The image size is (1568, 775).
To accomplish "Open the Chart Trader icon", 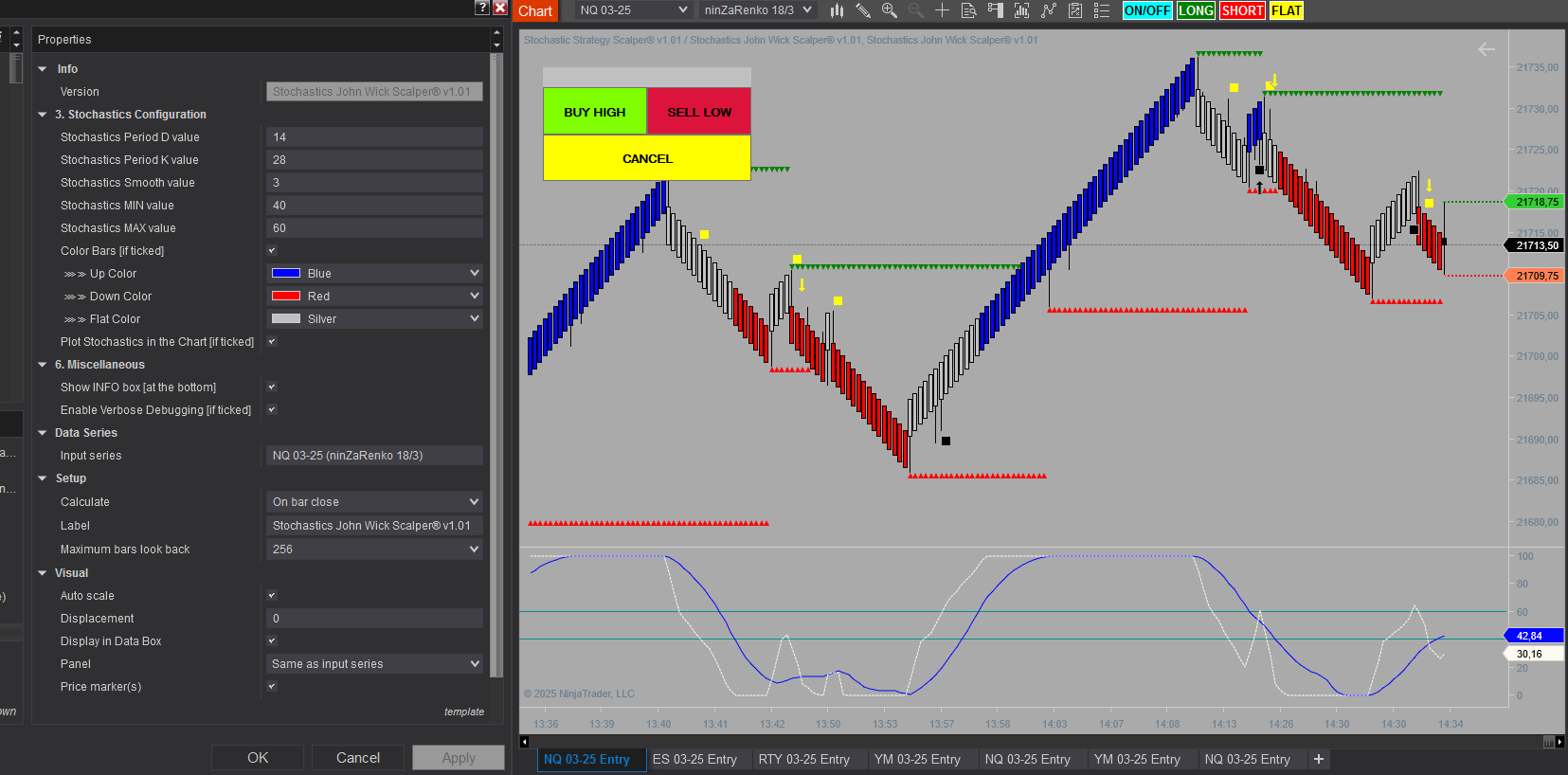I will 995,10.
